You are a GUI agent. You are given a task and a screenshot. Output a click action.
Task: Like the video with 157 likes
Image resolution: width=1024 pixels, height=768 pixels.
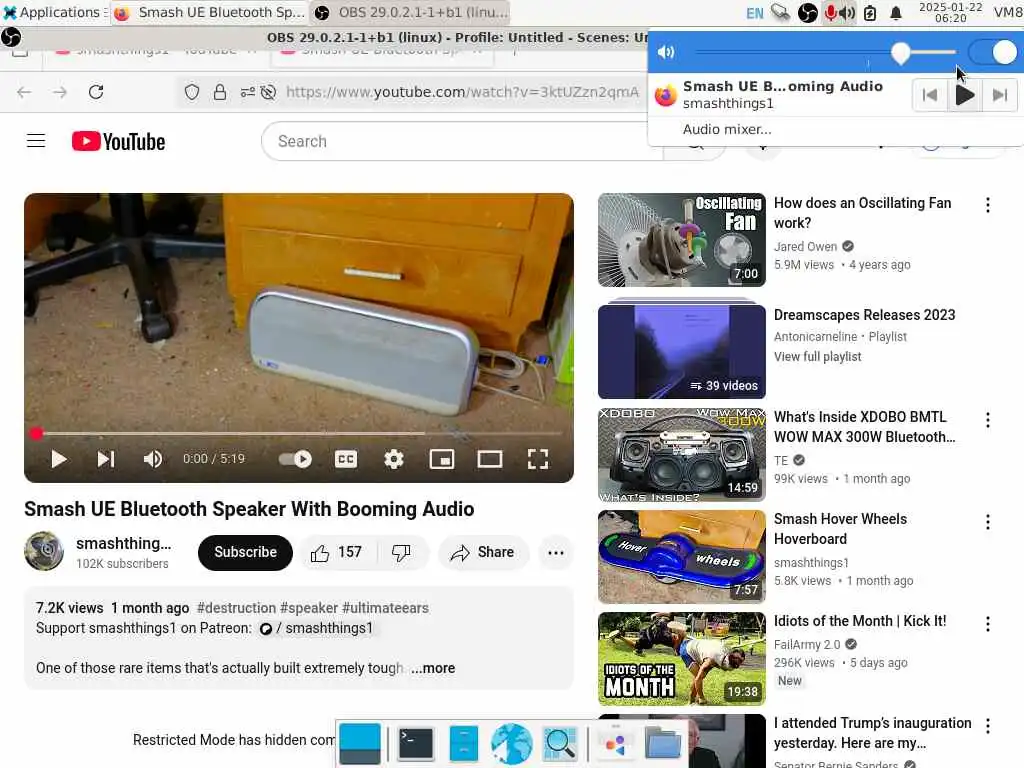[x=337, y=552]
